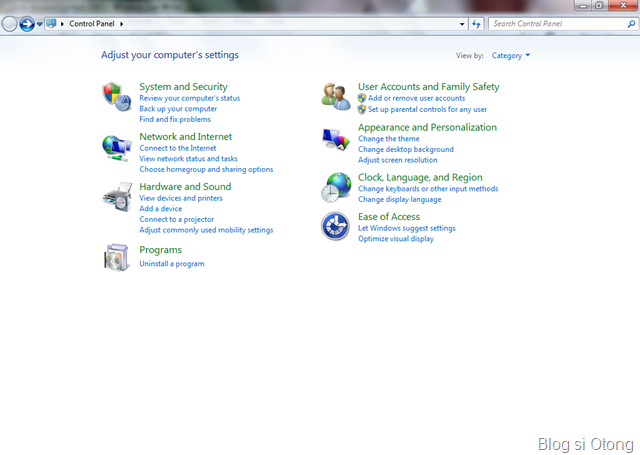Click View devices and printers

181,198
